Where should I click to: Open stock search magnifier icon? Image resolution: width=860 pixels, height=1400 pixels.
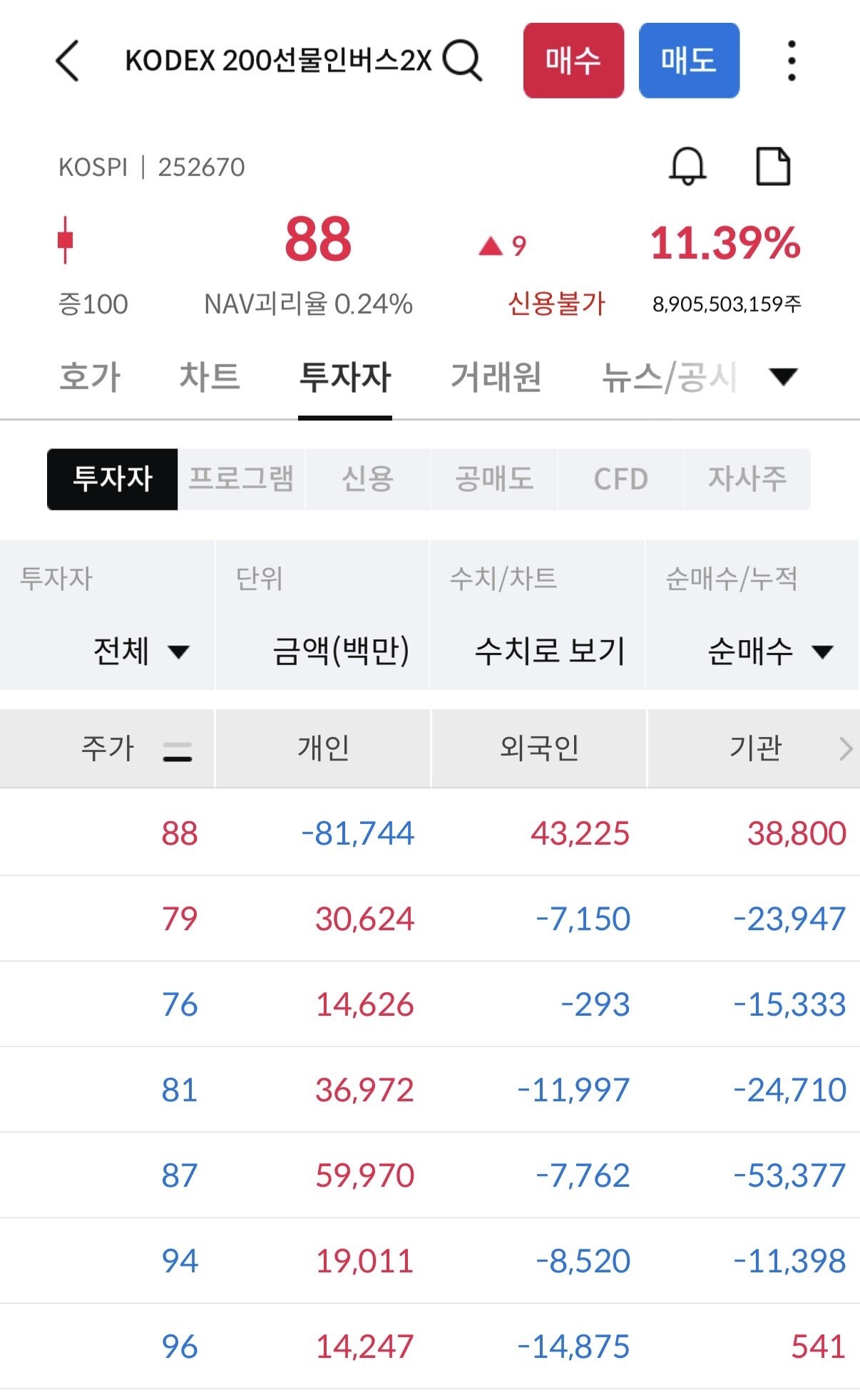[x=463, y=61]
